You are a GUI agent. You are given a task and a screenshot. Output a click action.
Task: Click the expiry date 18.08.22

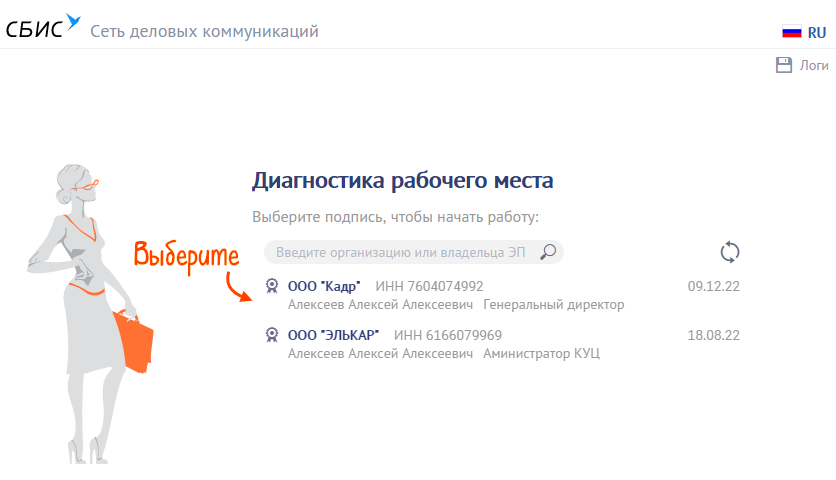coord(713,335)
